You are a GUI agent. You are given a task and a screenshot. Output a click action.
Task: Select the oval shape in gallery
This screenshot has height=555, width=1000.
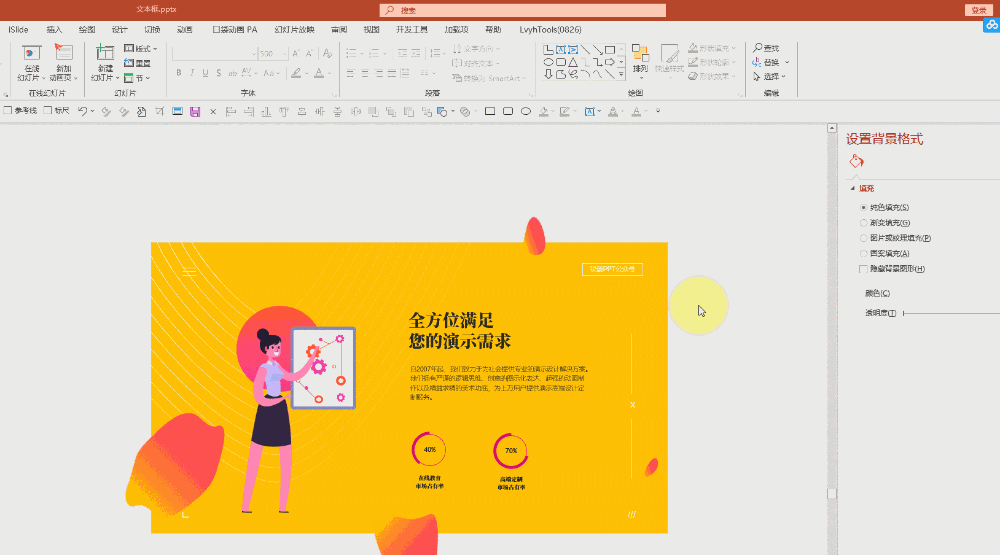(548, 62)
